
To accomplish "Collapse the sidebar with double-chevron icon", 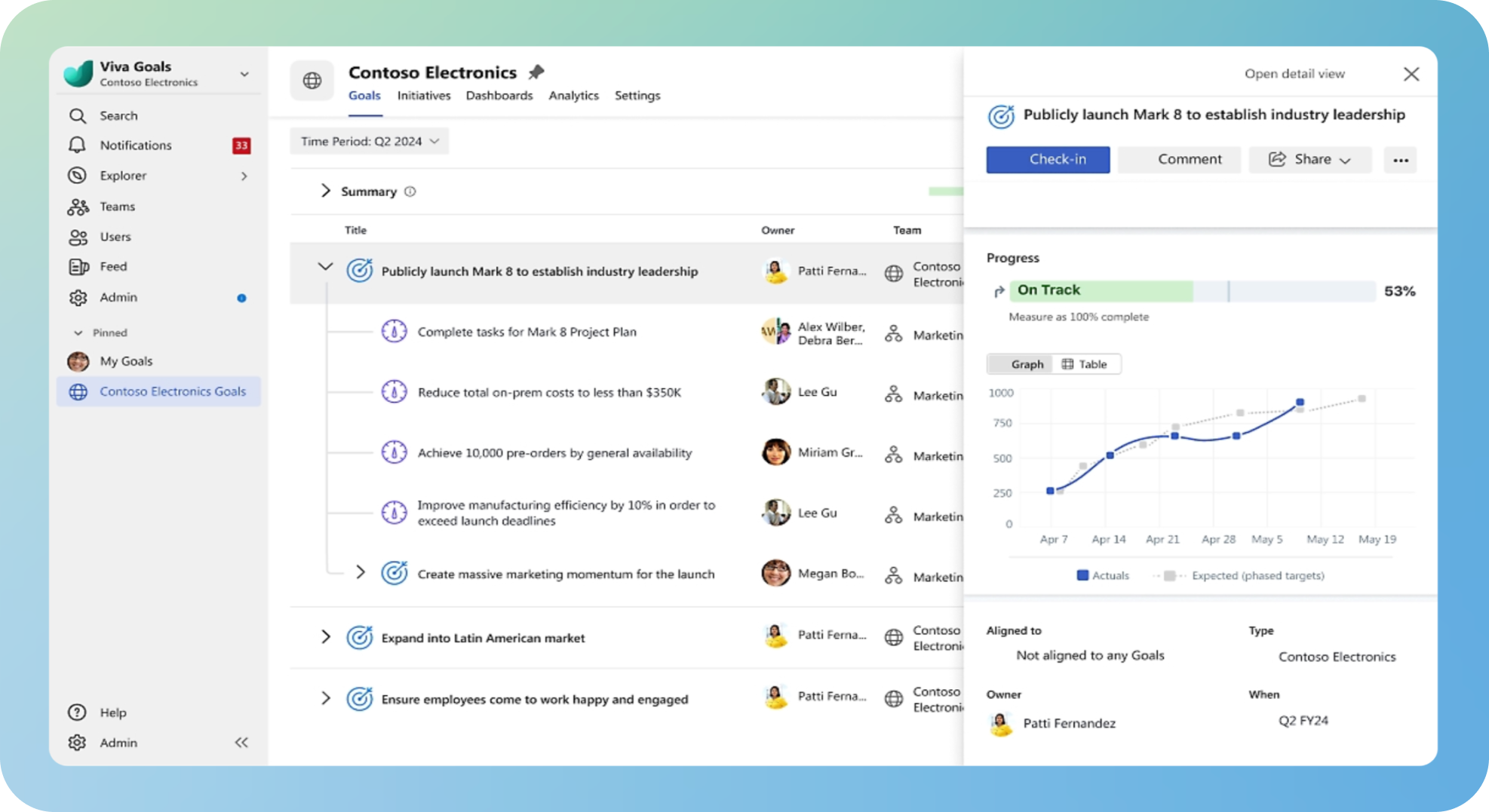I will 241,742.
